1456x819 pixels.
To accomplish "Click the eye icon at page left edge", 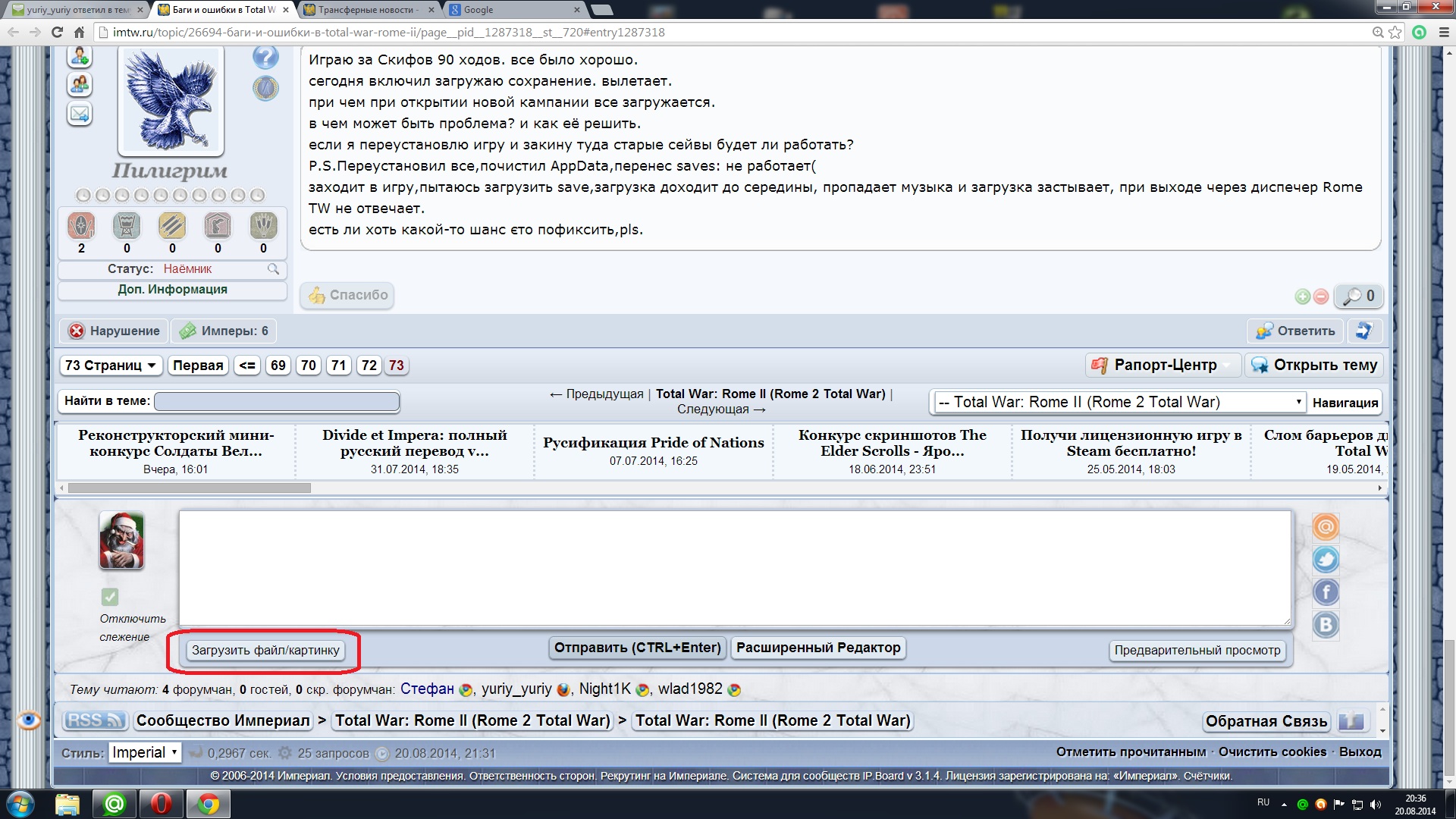I will coord(29,720).
